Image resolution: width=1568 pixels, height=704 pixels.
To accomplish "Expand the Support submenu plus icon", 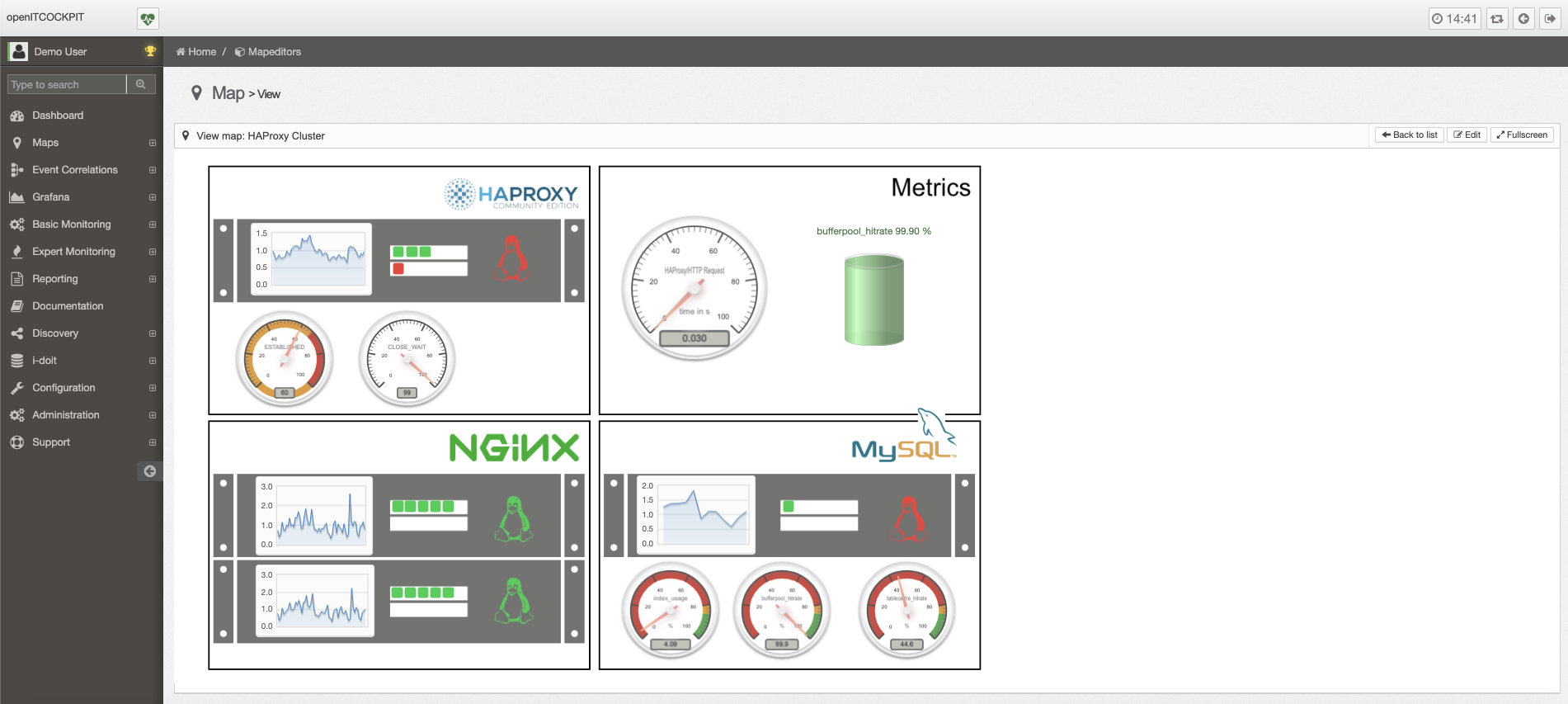I will (x=153, y=442).
